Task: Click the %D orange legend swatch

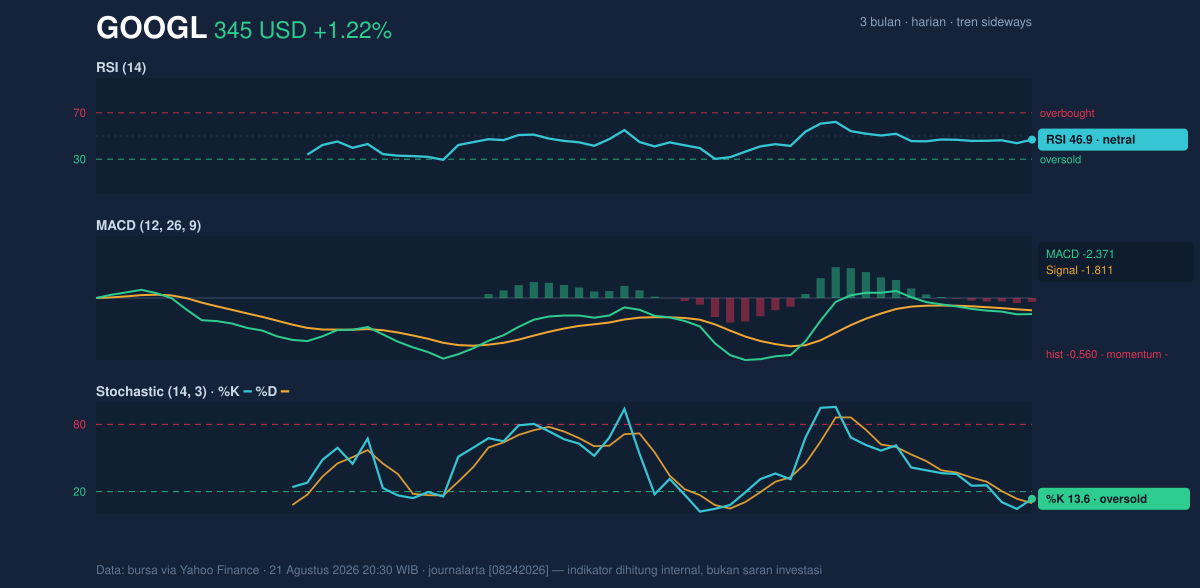Action: (285, 392)
